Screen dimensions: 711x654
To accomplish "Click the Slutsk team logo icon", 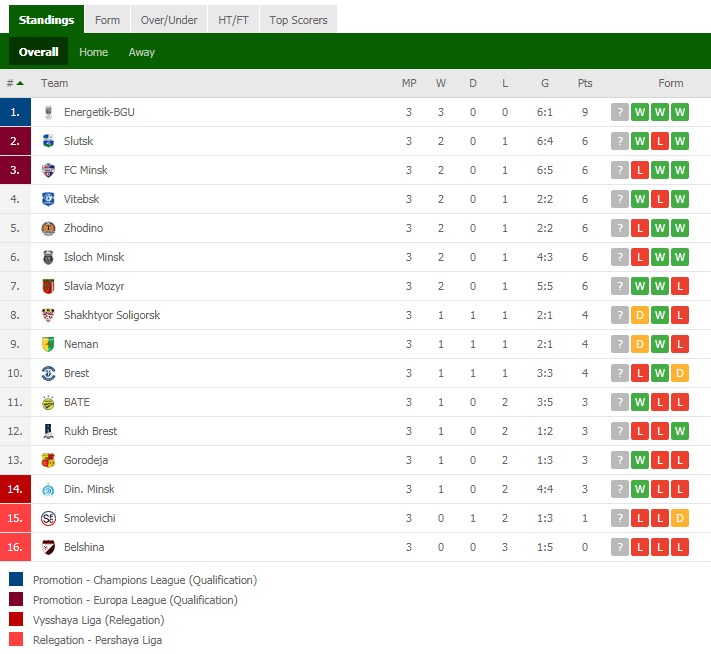I will [x=48, y=141].
